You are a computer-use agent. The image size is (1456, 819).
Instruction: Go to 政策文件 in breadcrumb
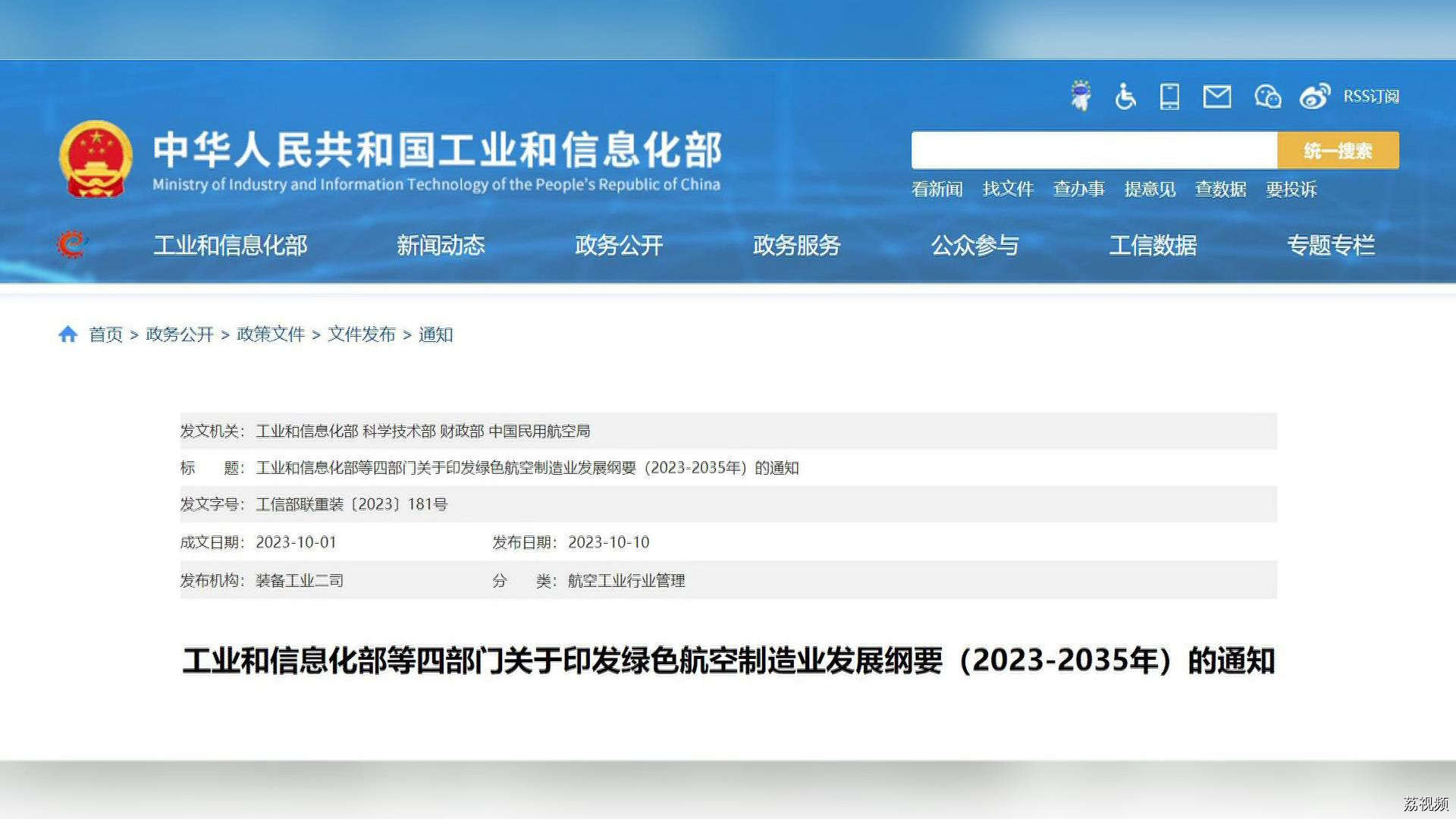coord(271,334)
